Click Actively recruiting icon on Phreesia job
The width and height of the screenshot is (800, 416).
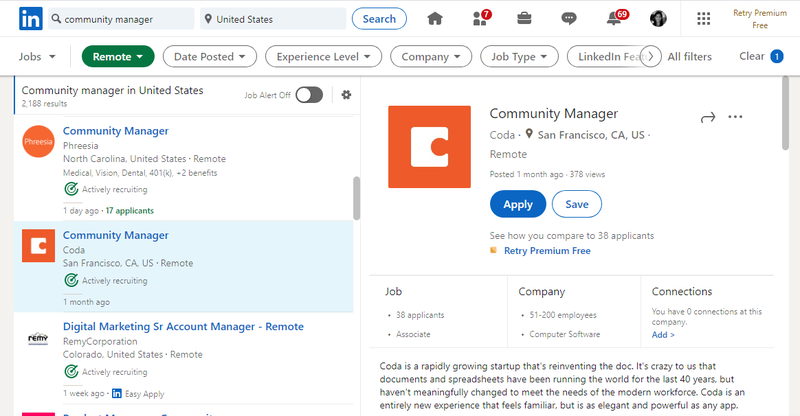coord(71,189)
